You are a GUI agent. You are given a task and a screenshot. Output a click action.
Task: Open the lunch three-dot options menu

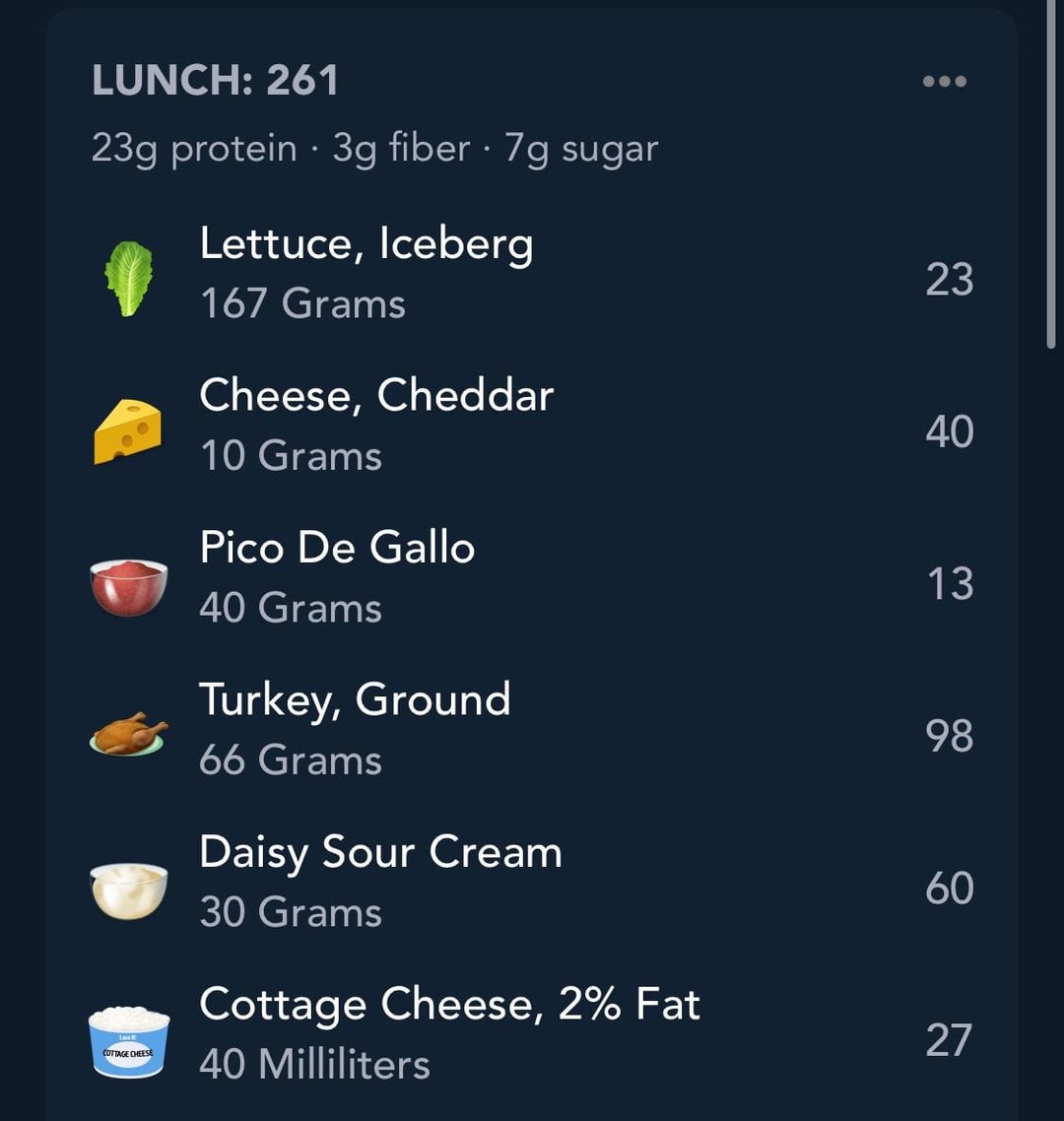point(944,82)
